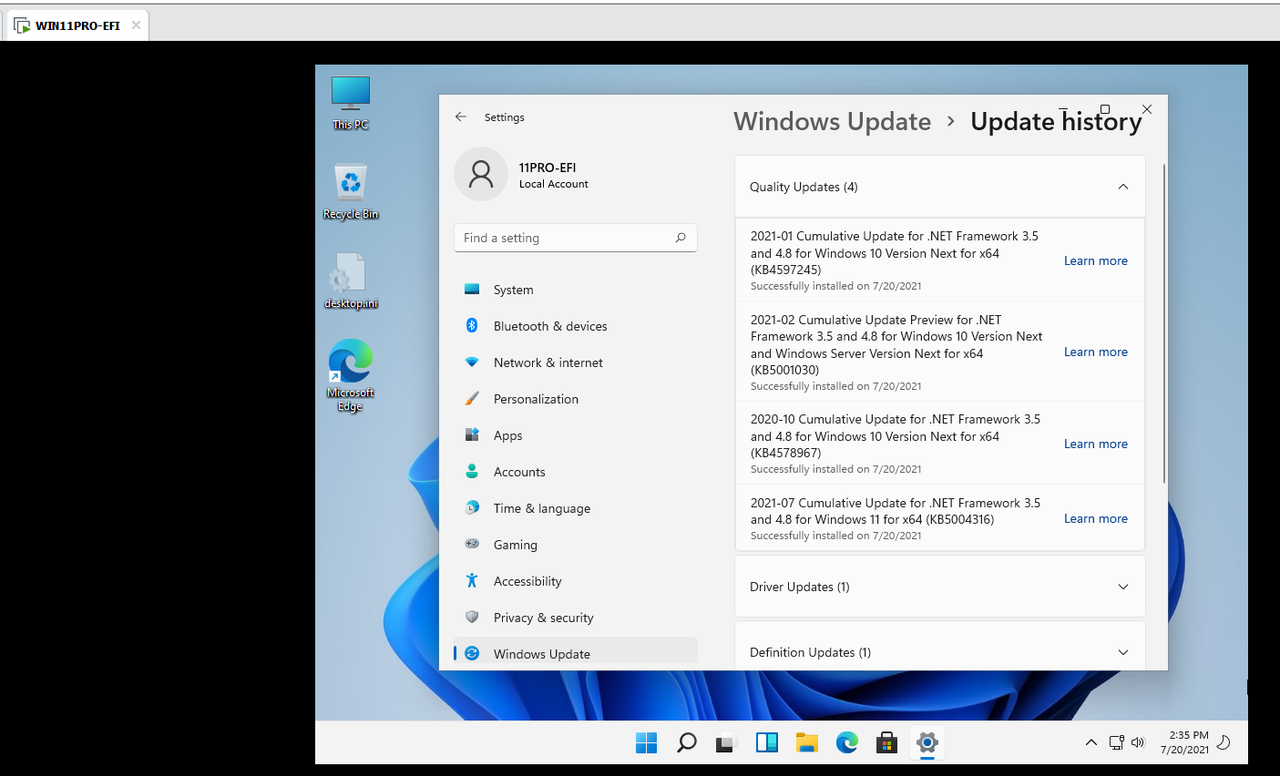
Task: Open network status tray icon
Action: [1117, 743]
